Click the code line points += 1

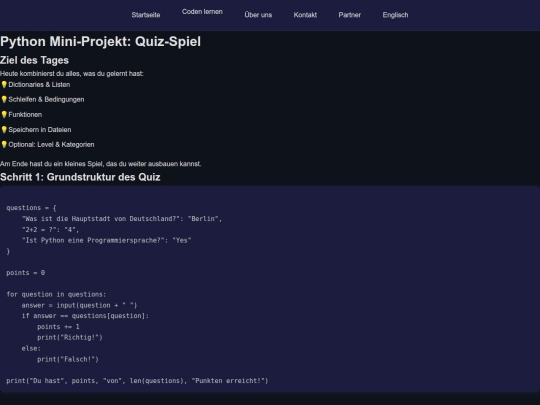(x=58, y=326)
